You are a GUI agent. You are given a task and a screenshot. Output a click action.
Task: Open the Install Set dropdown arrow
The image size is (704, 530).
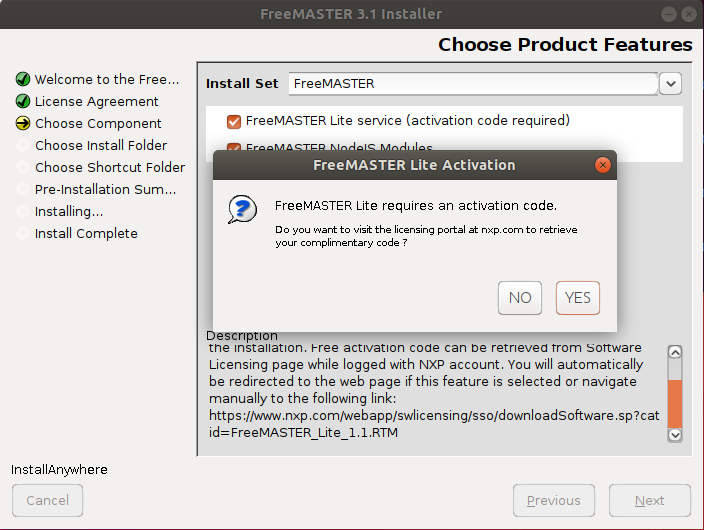[x=670, y=84]
